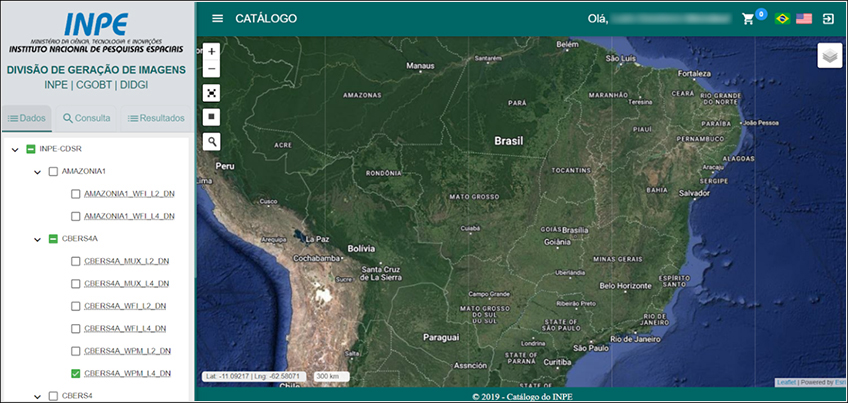The width and height of the screenshot is (848, 403).
Task: Open the CBERS4A_WFI_L4_DN dataset link
Action: (x=126, y=328)
